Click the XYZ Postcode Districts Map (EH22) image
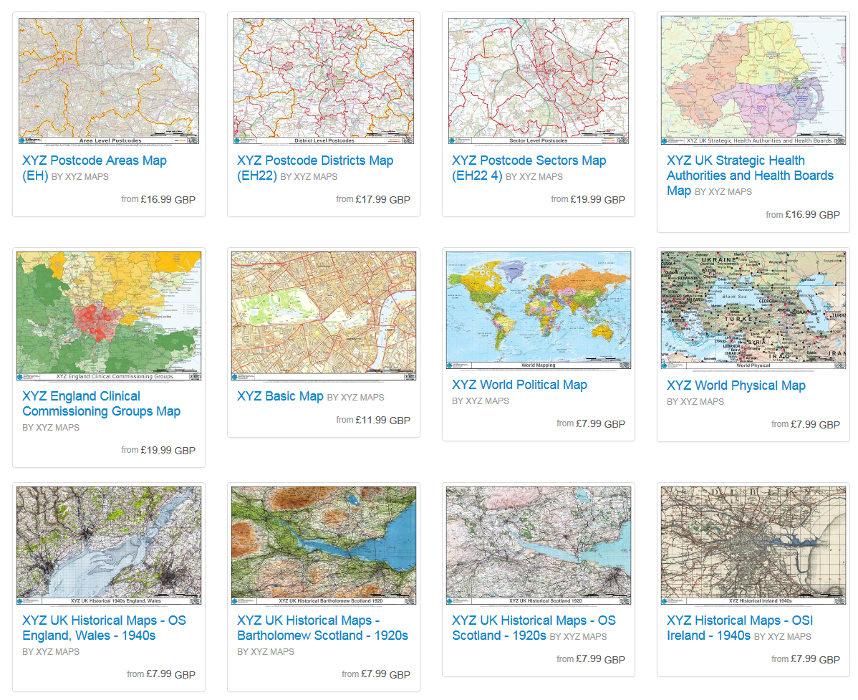This screenshot has width=858, height=700. [323, 81]
